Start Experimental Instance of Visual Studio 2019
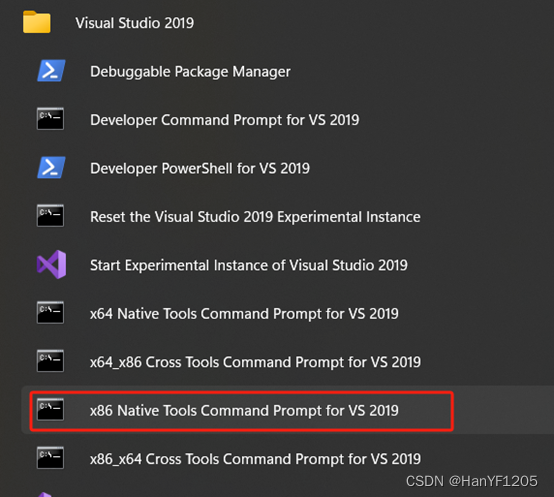This screenshot has width=554, height=497. (x=249, y=265)
